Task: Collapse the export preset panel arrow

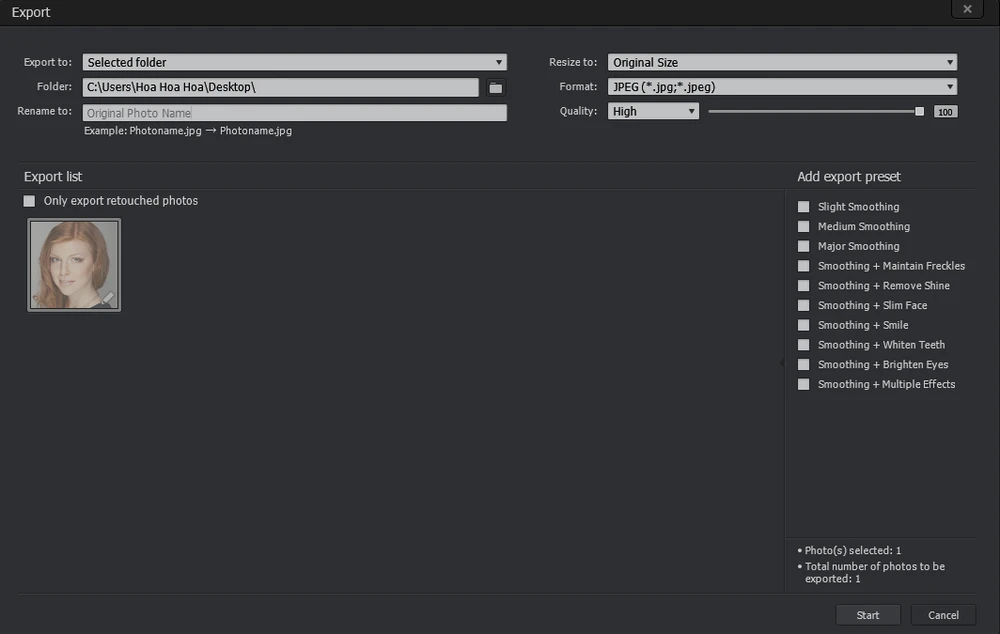Action: (x=781, y=364)
